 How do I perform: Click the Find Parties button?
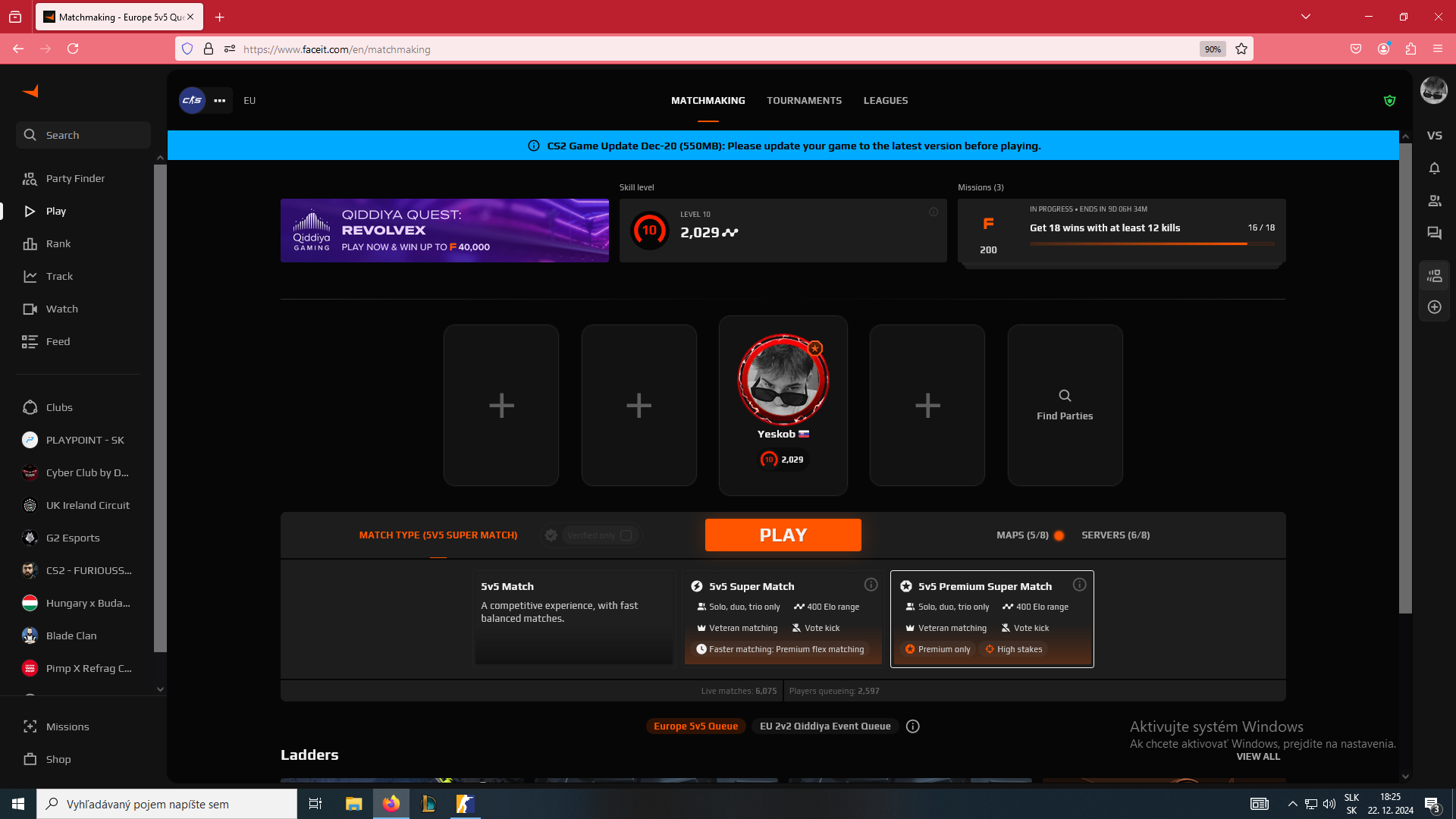[x=1065, y=406]
